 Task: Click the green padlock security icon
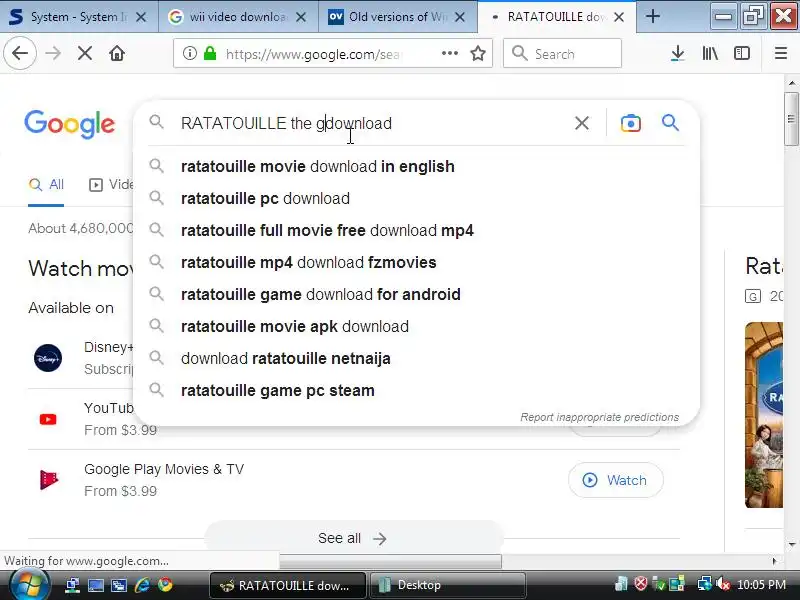[210, 53]
